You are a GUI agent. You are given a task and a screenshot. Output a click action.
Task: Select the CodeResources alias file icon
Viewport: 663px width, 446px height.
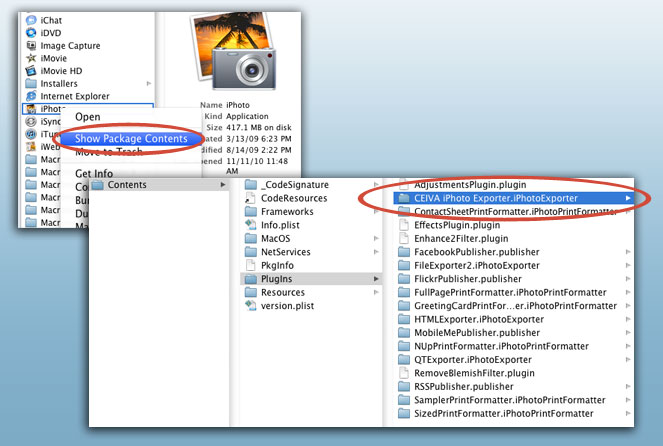point(251,198)
